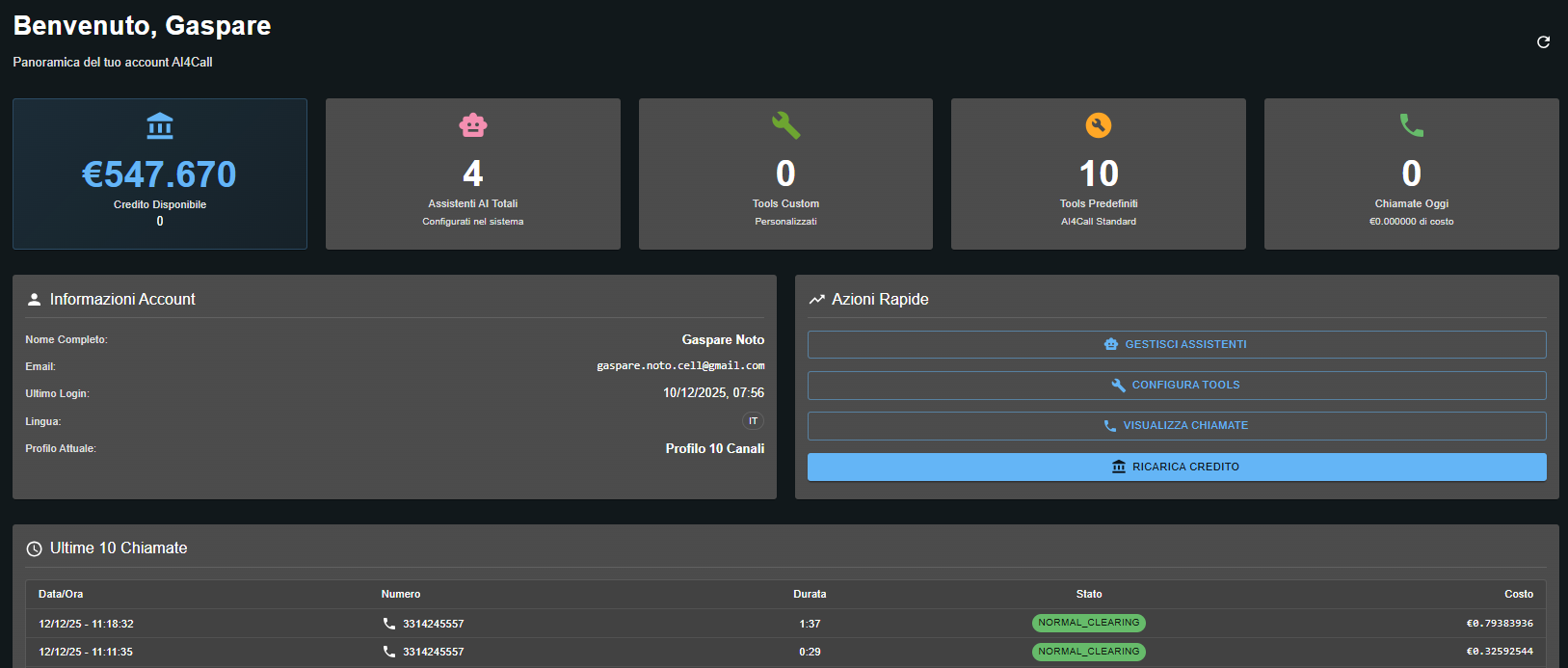Click the clock icon beside Ultime 10 Chiamate
Image resolution: width=1568 pixels, height=668 pixels.
click(x=34, y=548)
